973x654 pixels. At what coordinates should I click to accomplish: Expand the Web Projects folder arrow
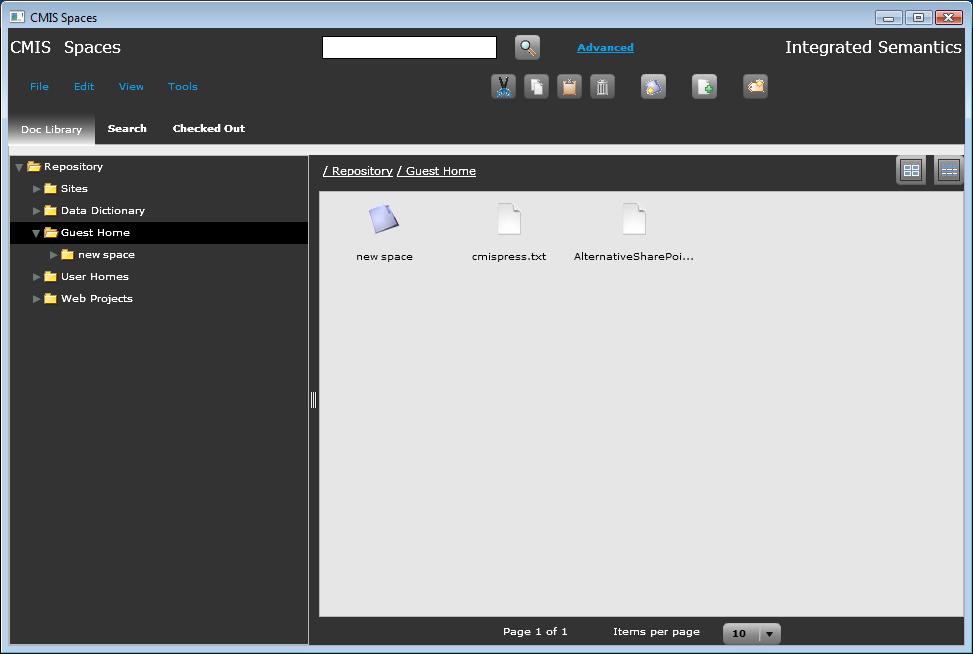coord(37,299)
